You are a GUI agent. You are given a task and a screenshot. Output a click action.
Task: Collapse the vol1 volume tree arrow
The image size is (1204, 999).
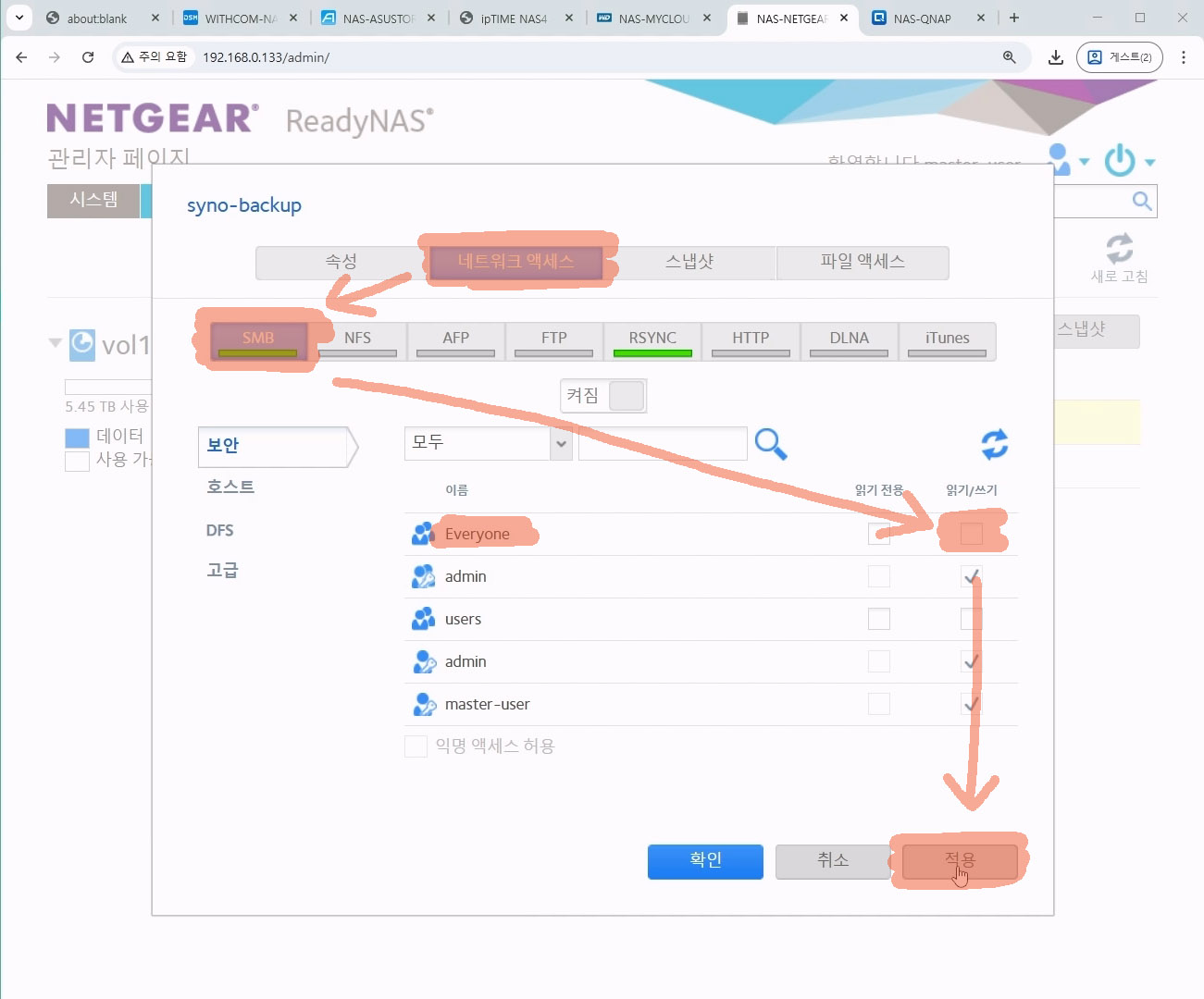[55, 343]
